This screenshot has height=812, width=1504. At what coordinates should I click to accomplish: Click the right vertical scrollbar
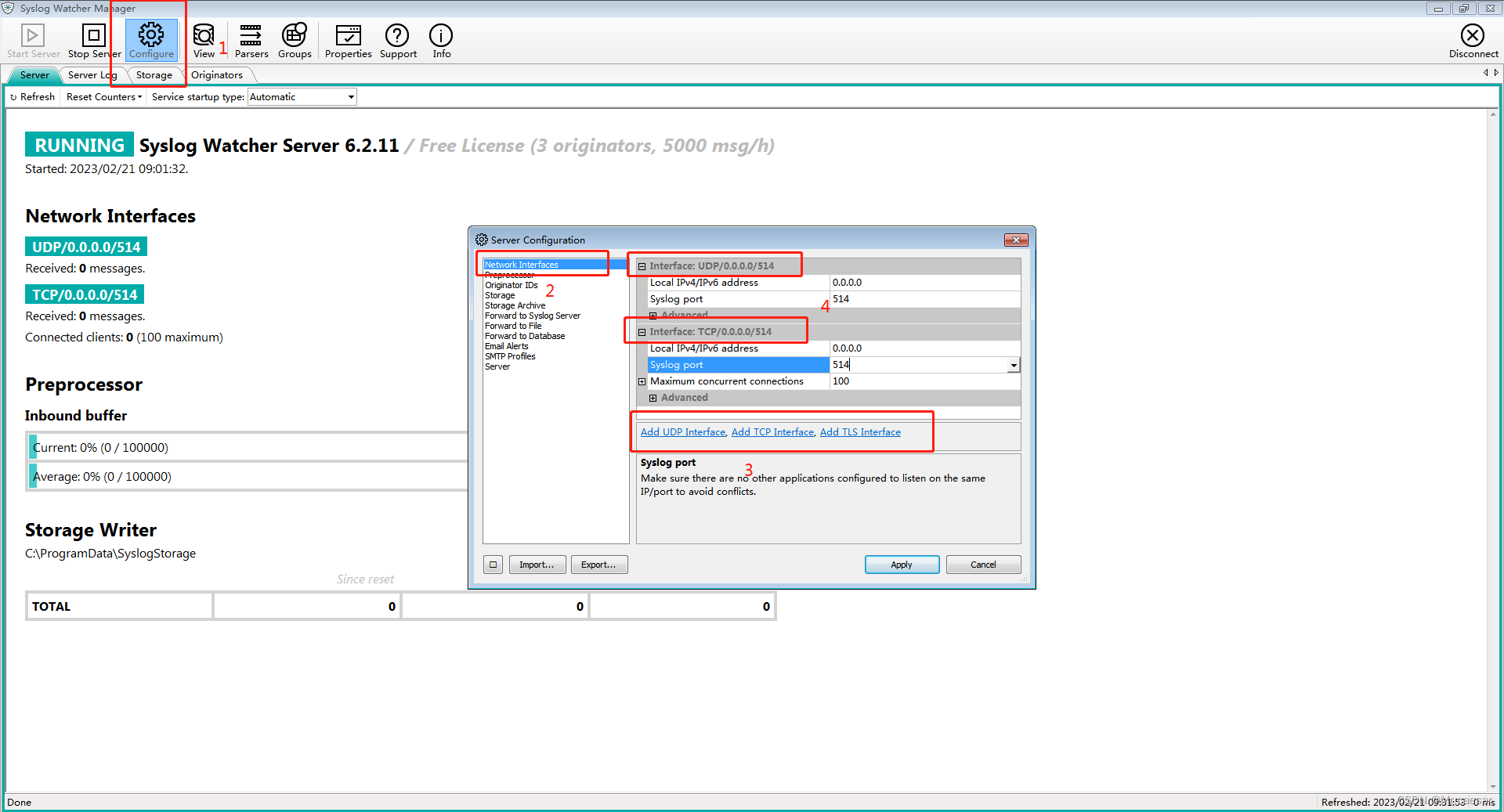pyautogui.click(x=1492, y=392)
